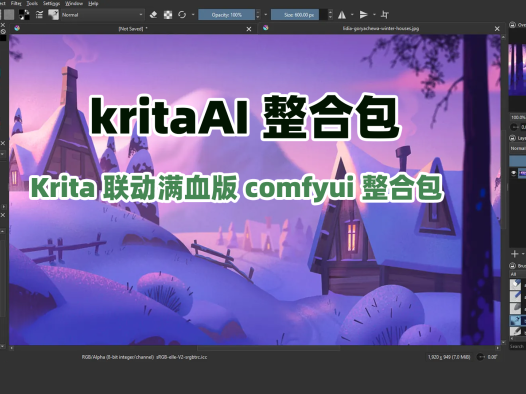Viewport: 526px width, 394px height.
Task: Click the left docker lock icon below X
Action: coord(3,31)
